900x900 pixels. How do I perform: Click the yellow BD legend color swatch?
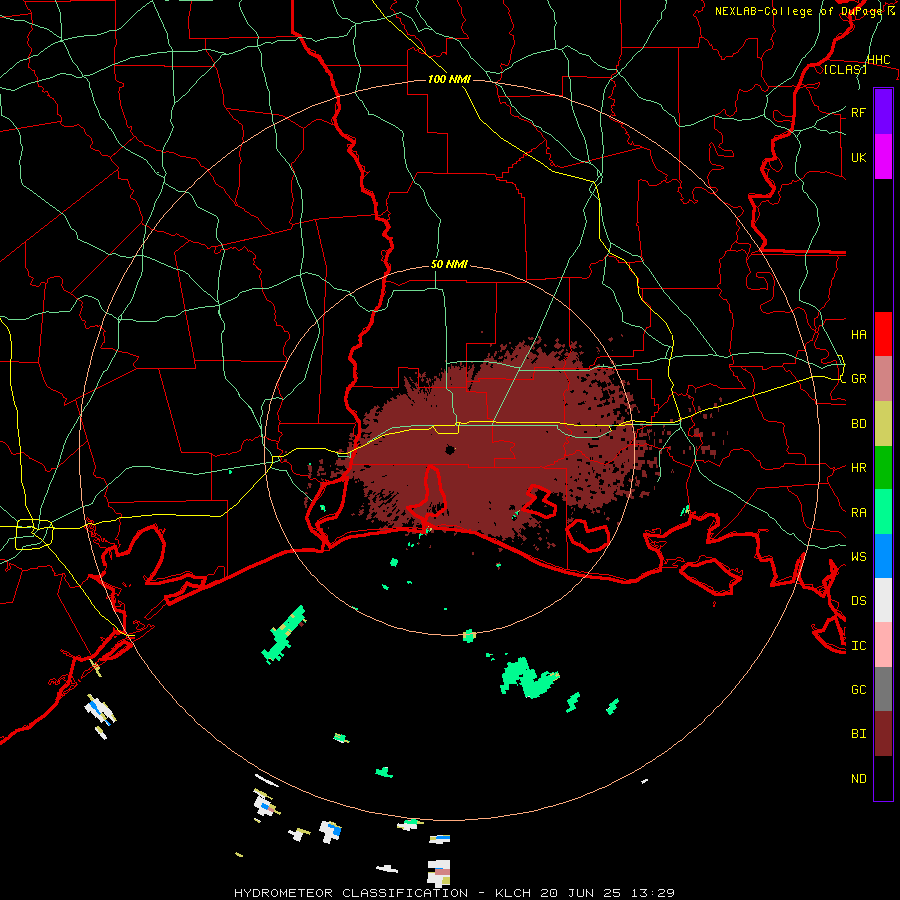883,423
